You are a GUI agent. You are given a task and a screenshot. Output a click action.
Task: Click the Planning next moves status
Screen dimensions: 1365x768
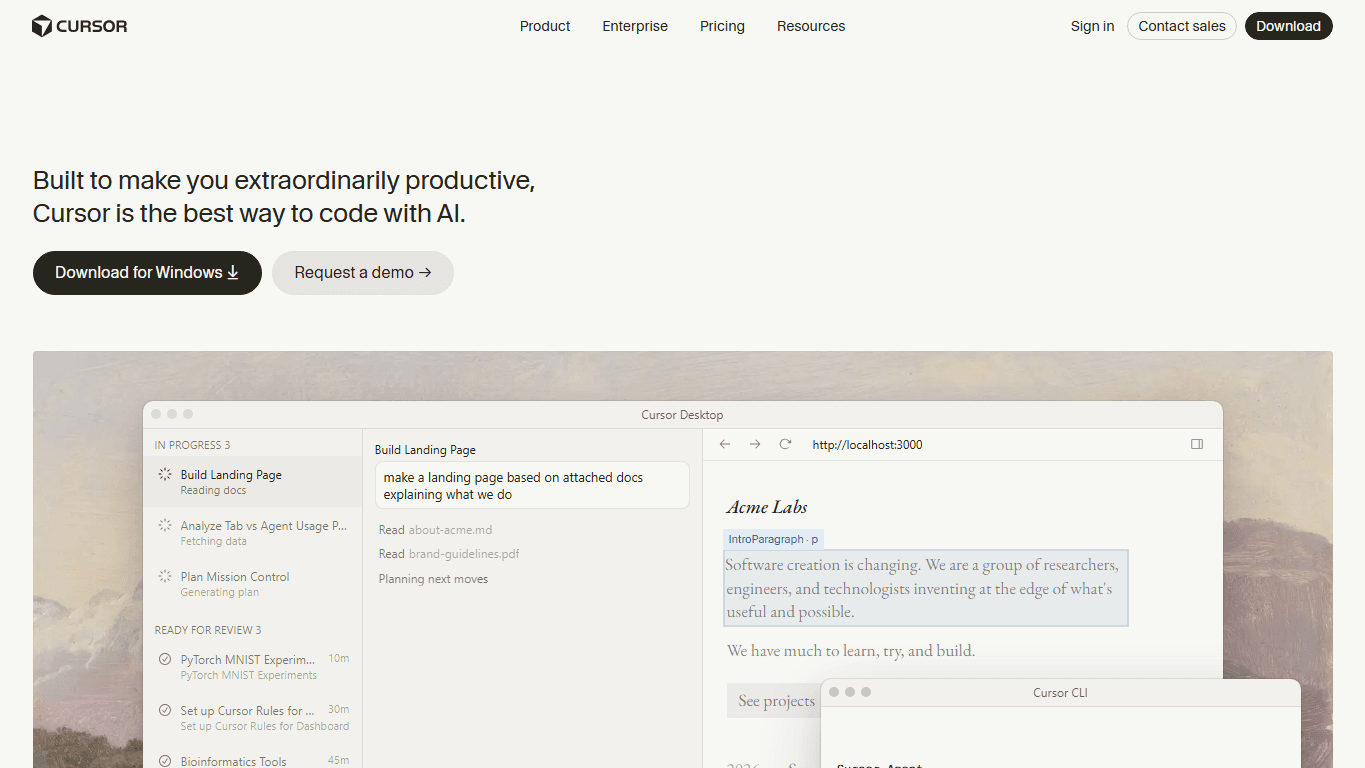pyautogui.click(x=433, y=579)
